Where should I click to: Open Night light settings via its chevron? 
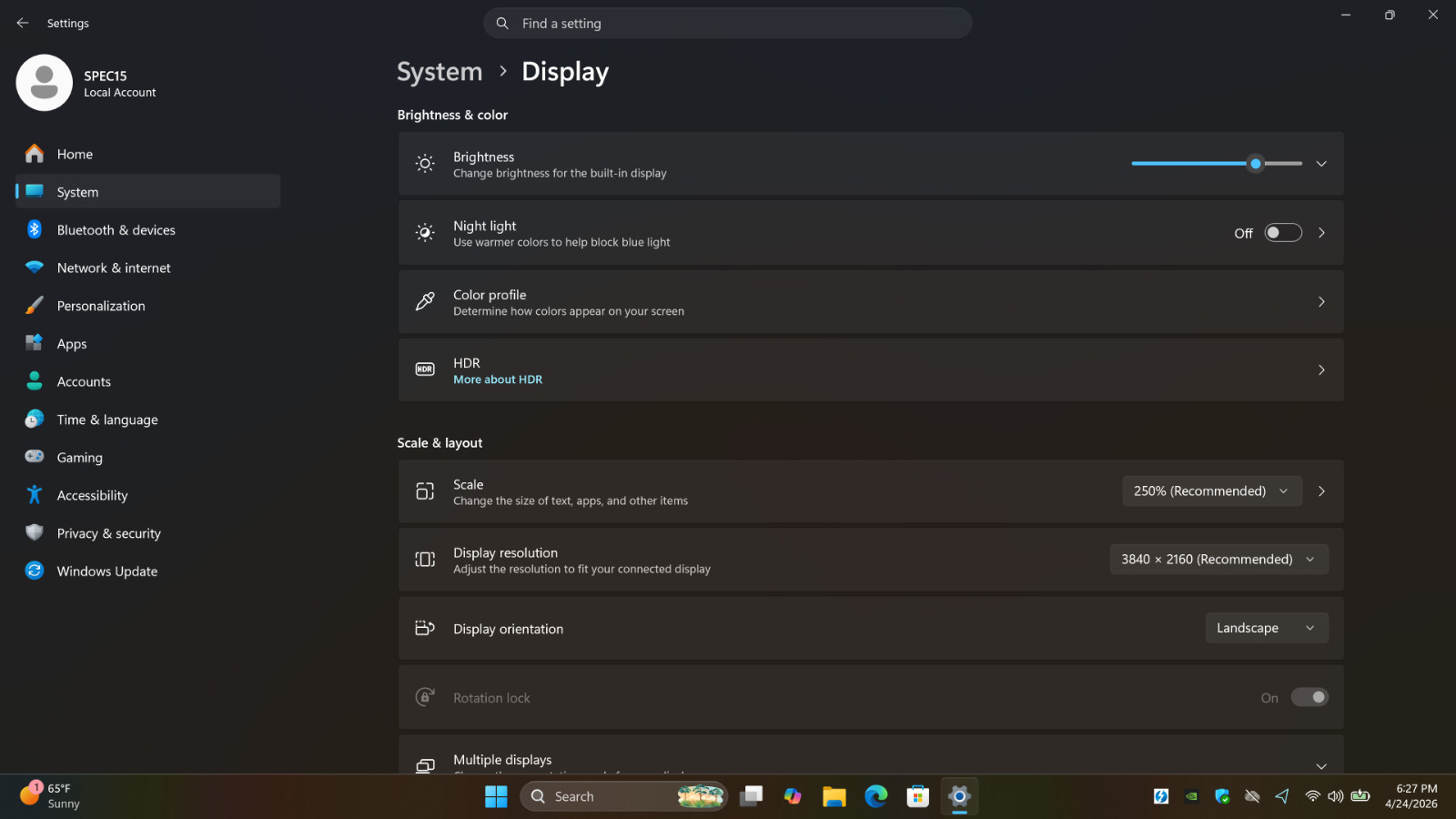[x=1321, y=233]
